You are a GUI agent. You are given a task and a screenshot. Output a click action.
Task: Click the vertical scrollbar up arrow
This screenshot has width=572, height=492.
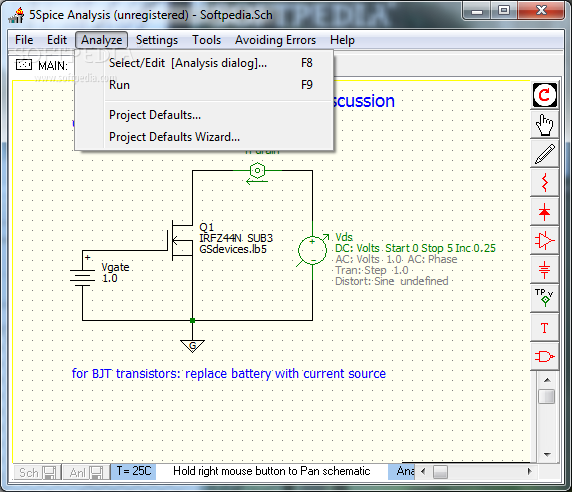(x=547, y=380)
